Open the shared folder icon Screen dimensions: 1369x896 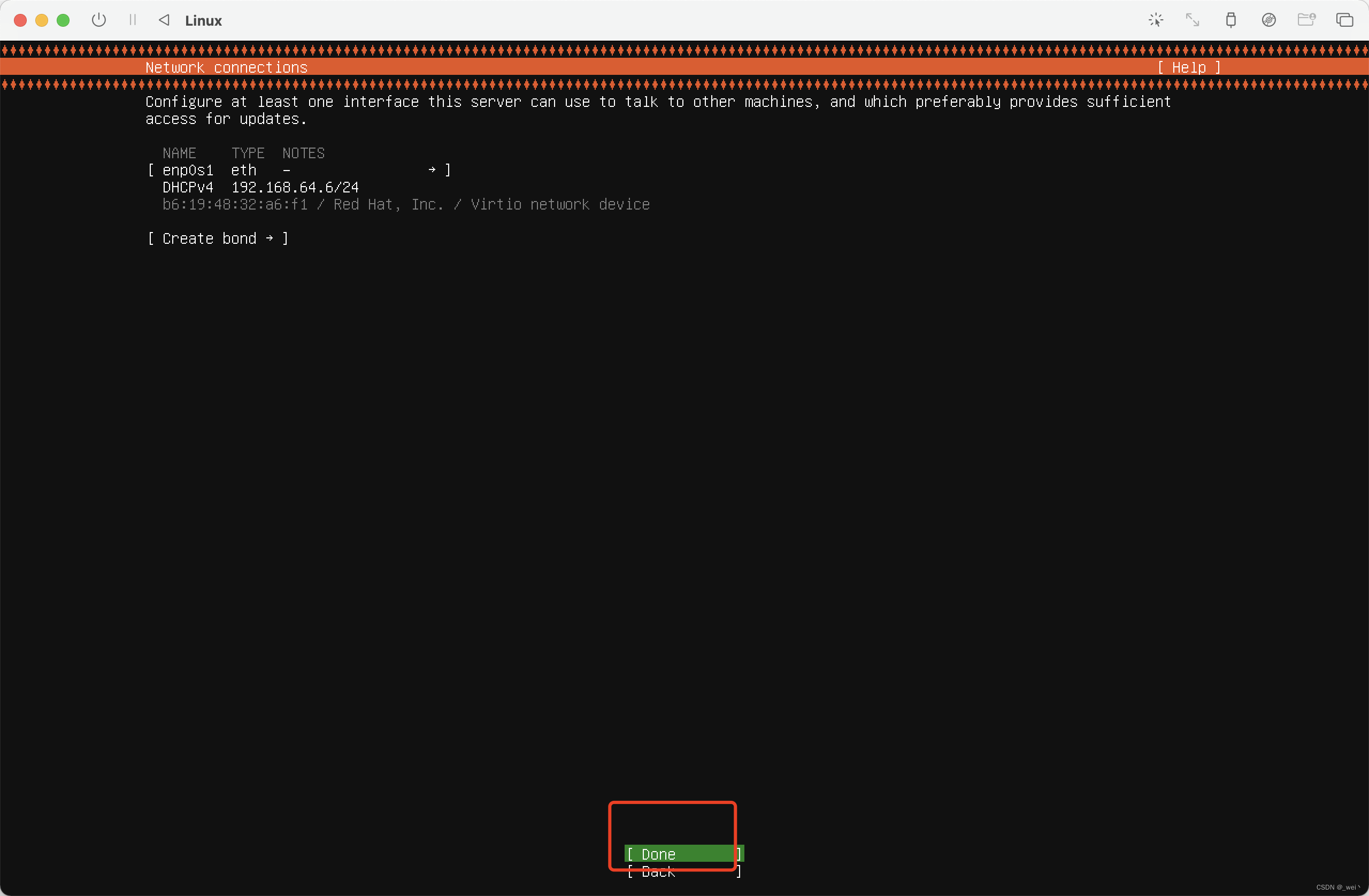[1306, 20]
